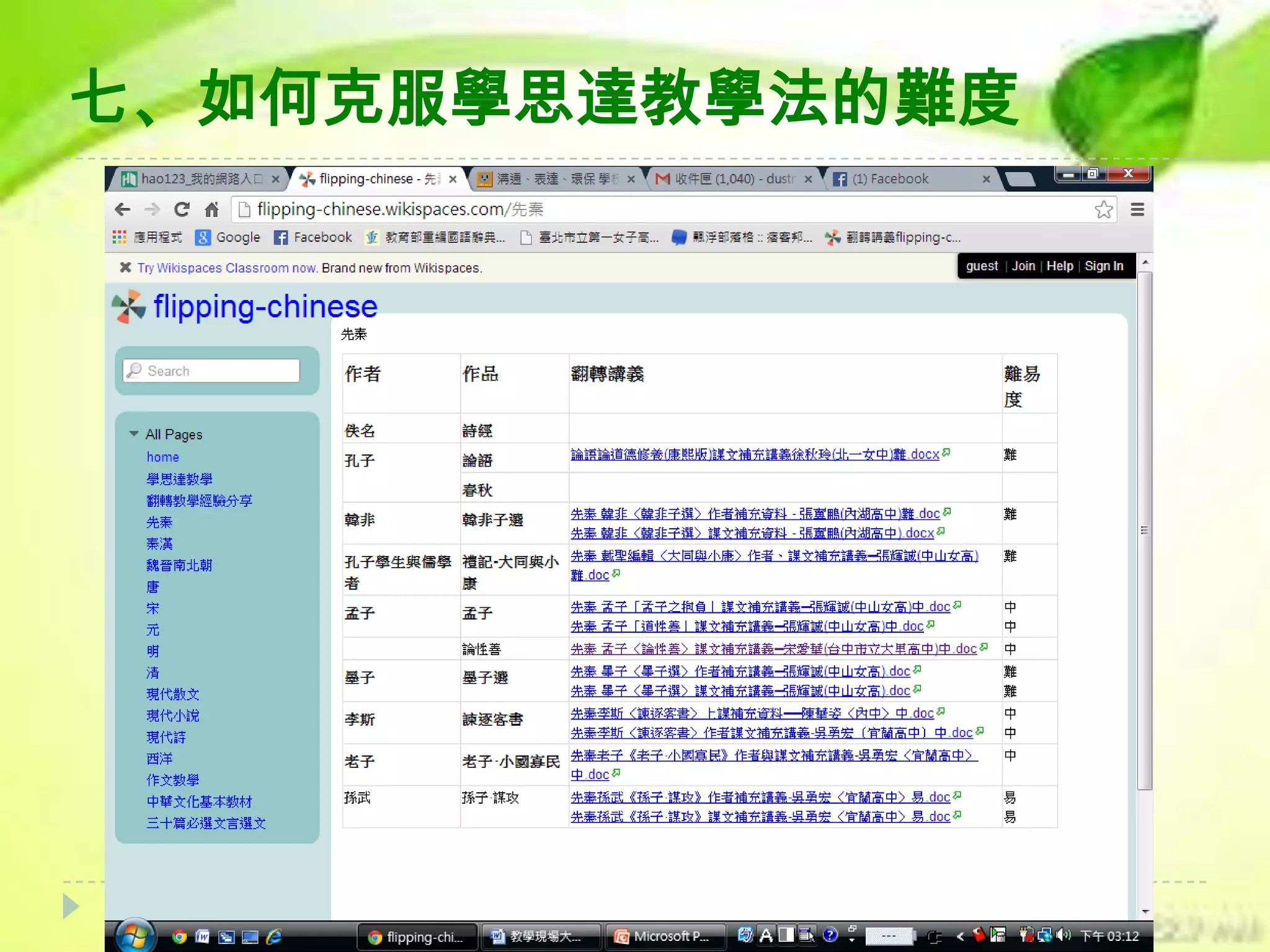Click the scrollbar down arrow
This screenshot has height=952, width=1270.
(x=1145, y=911)
